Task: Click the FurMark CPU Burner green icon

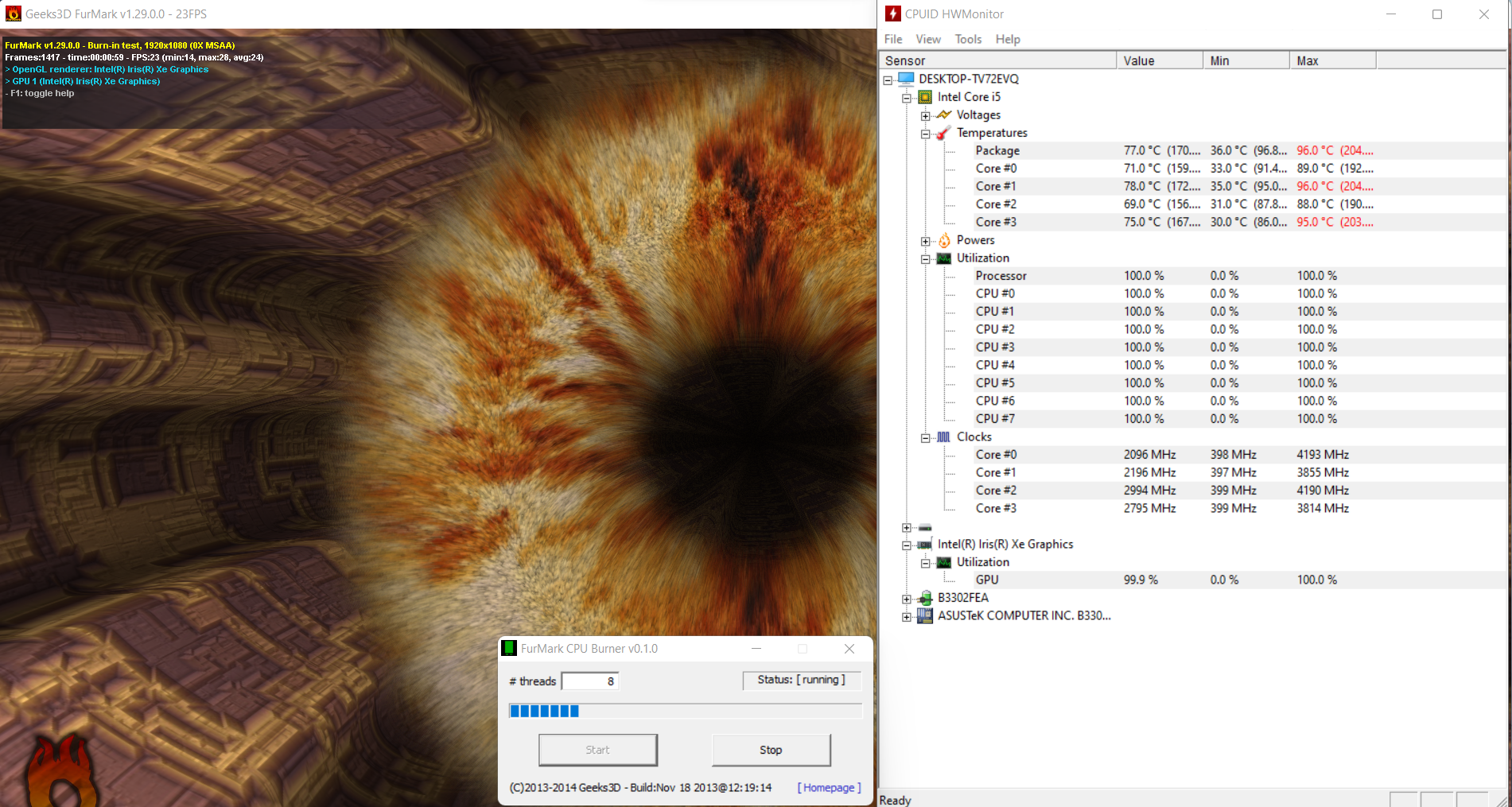Action: click(x=509, y=648)
